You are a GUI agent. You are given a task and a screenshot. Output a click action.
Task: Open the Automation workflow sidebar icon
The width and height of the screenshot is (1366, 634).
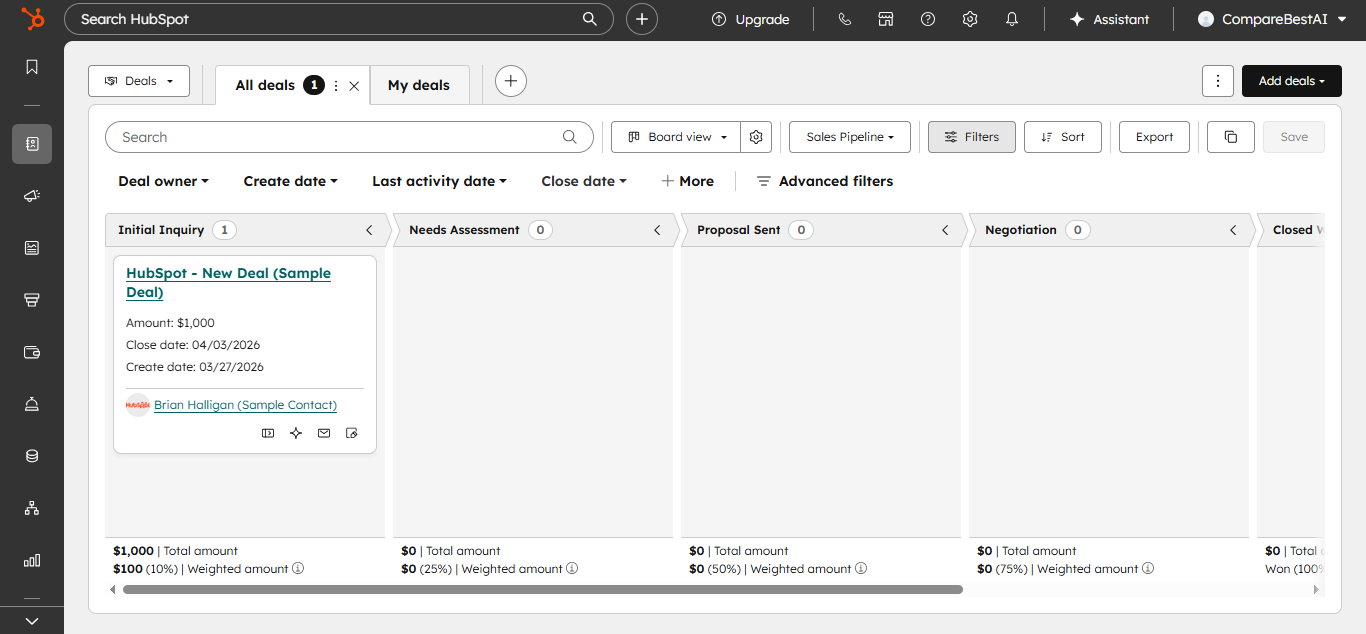(x=32, y=508)
